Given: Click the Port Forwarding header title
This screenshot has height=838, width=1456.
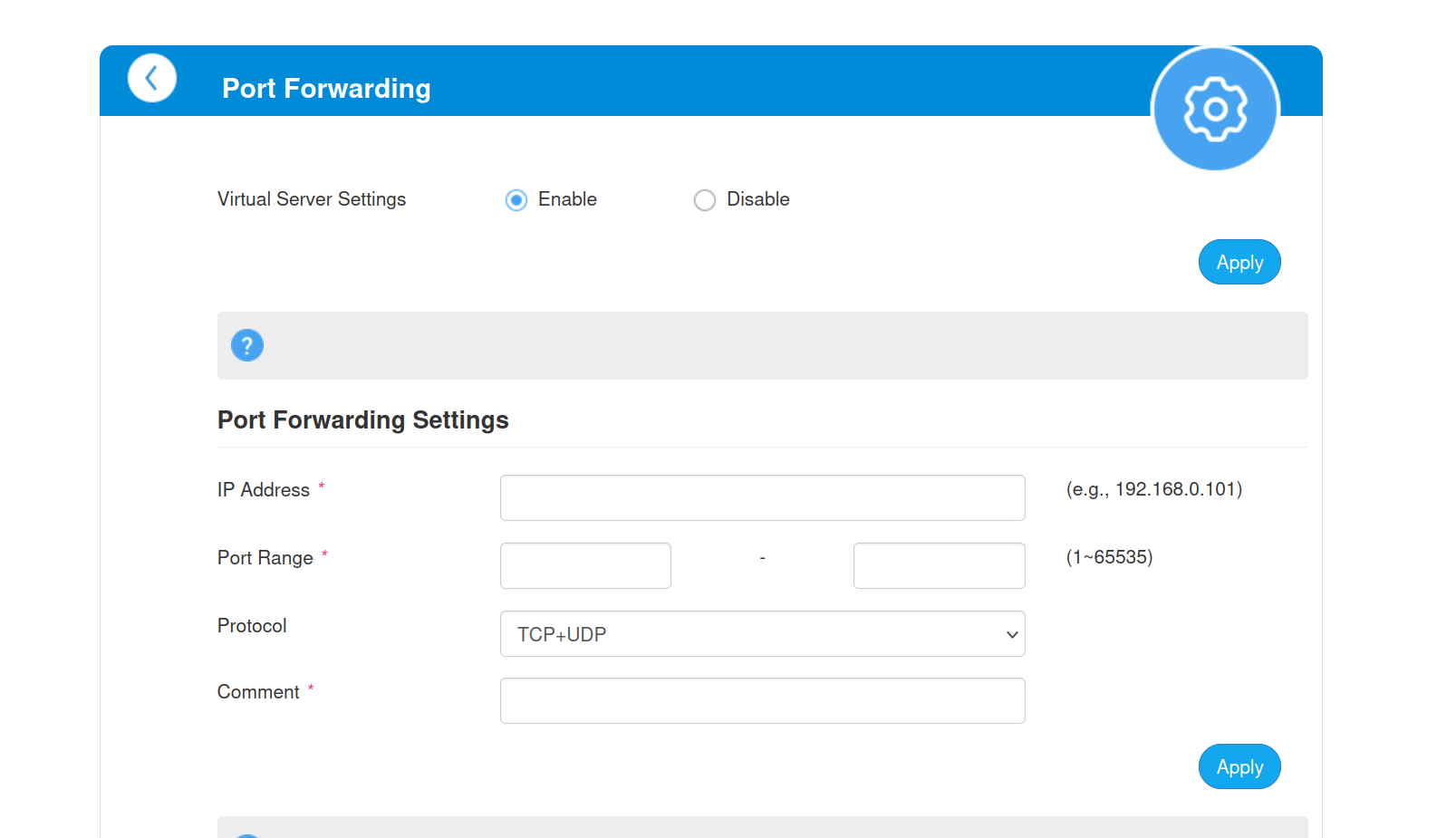Looking at the screenshot, I should tap(326, 89).
